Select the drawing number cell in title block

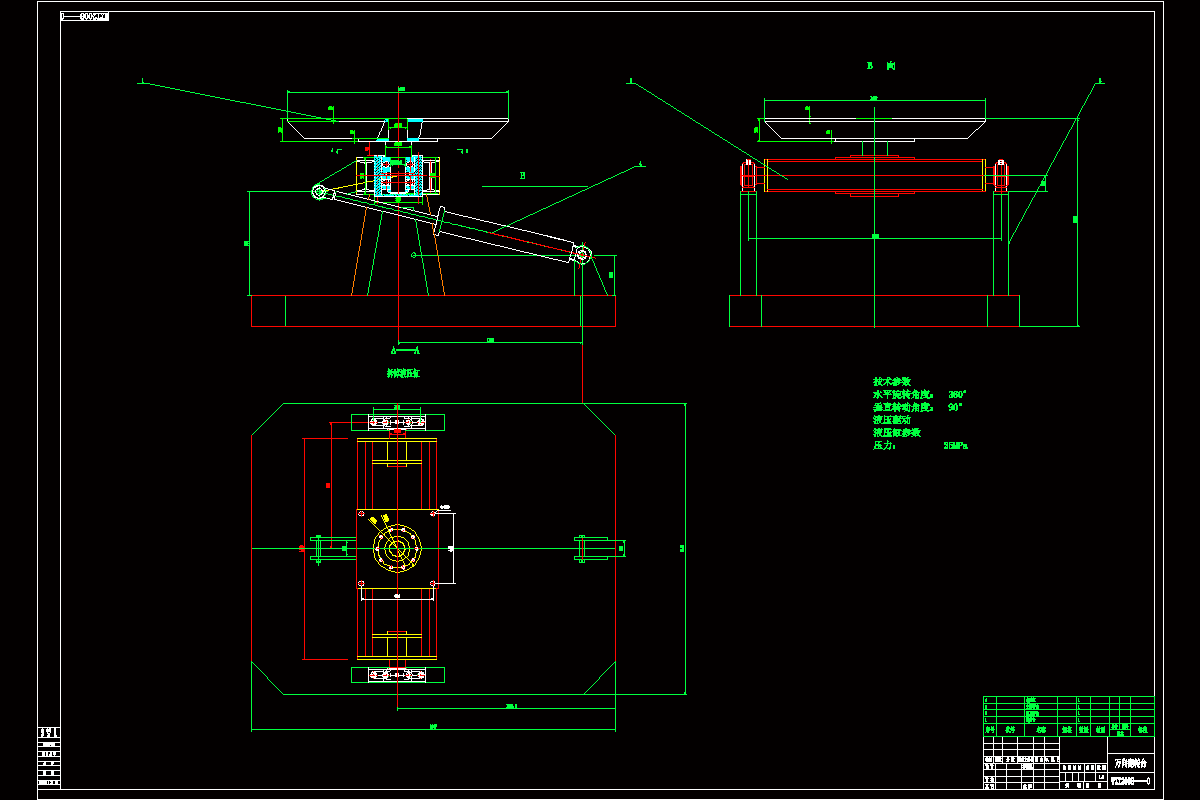point(1131,779)
